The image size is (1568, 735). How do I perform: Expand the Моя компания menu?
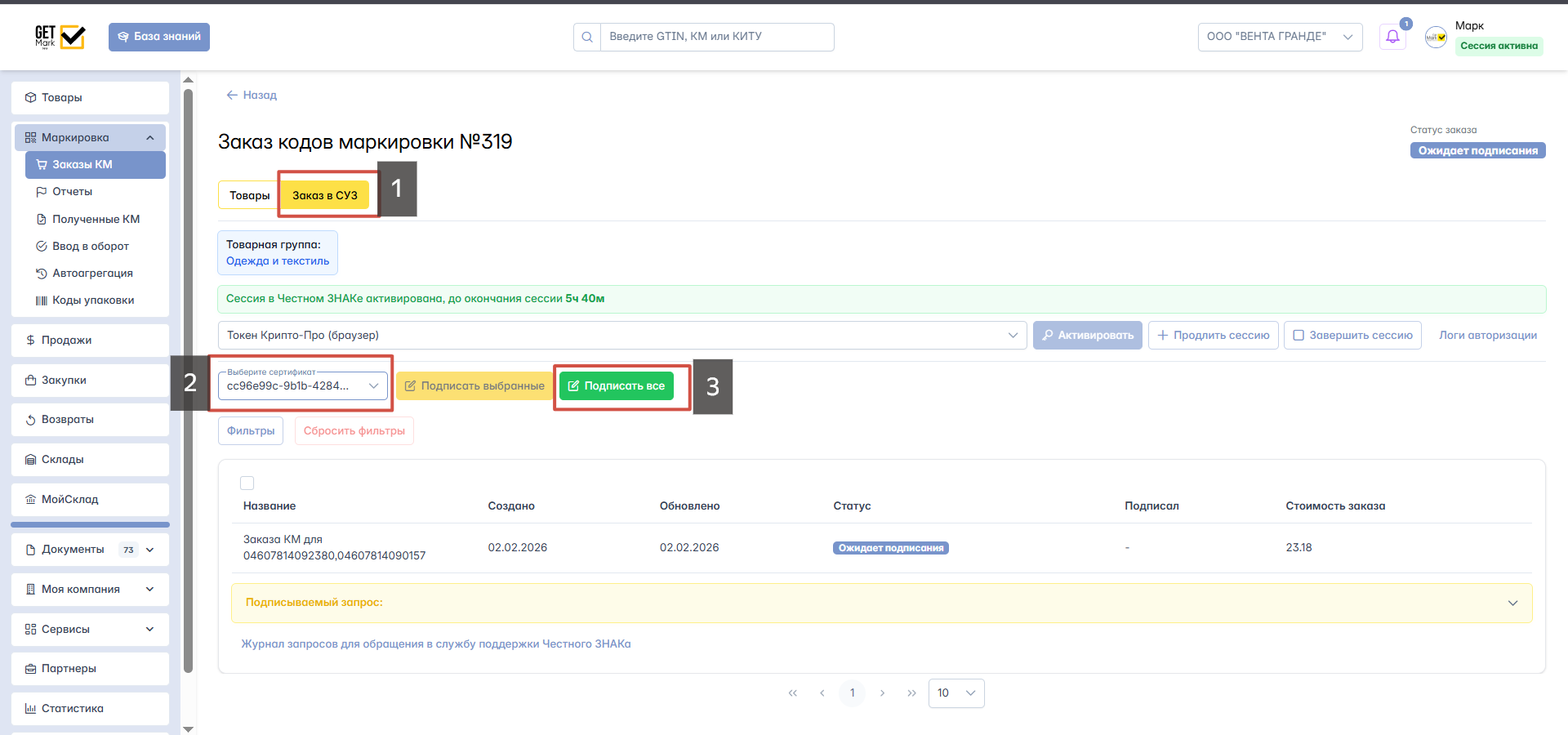[x=90, y=590]
